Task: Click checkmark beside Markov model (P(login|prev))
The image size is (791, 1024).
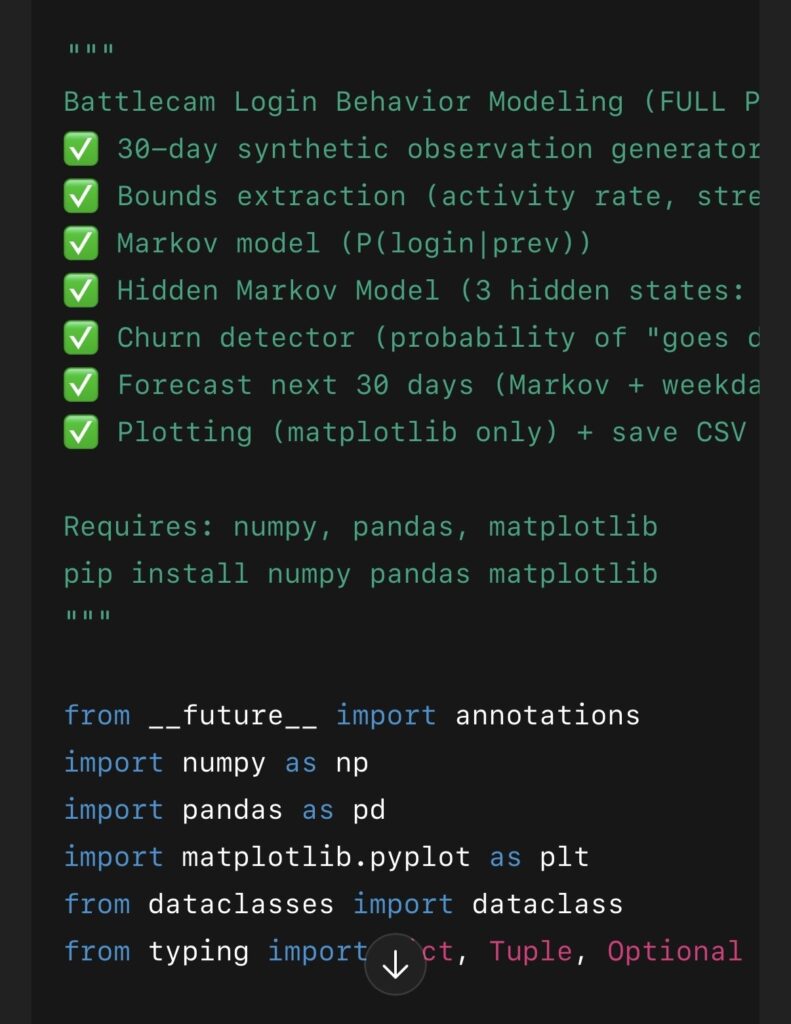Action: [x=81, y=244]
